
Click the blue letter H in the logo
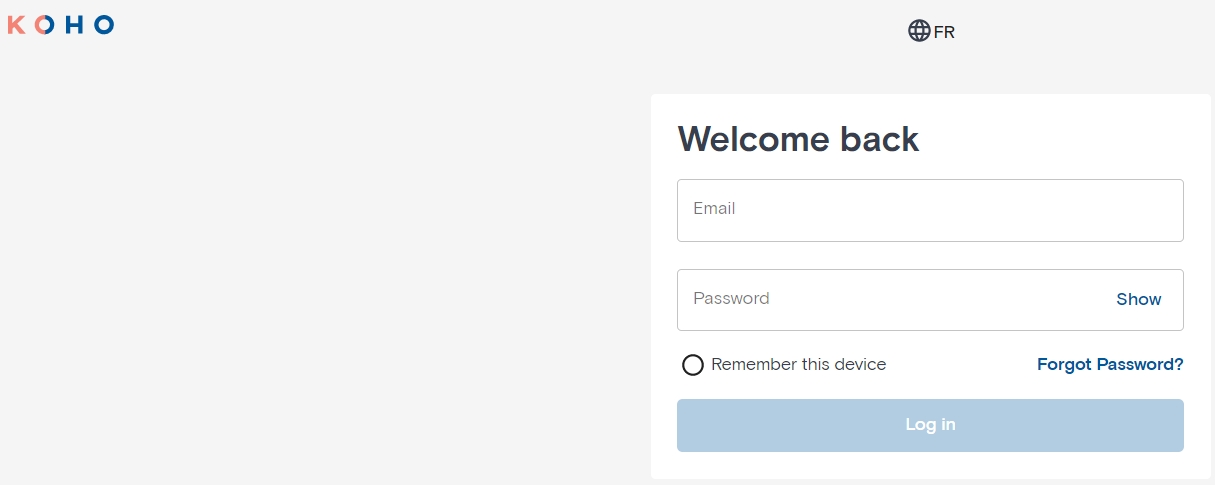point(73,25)
